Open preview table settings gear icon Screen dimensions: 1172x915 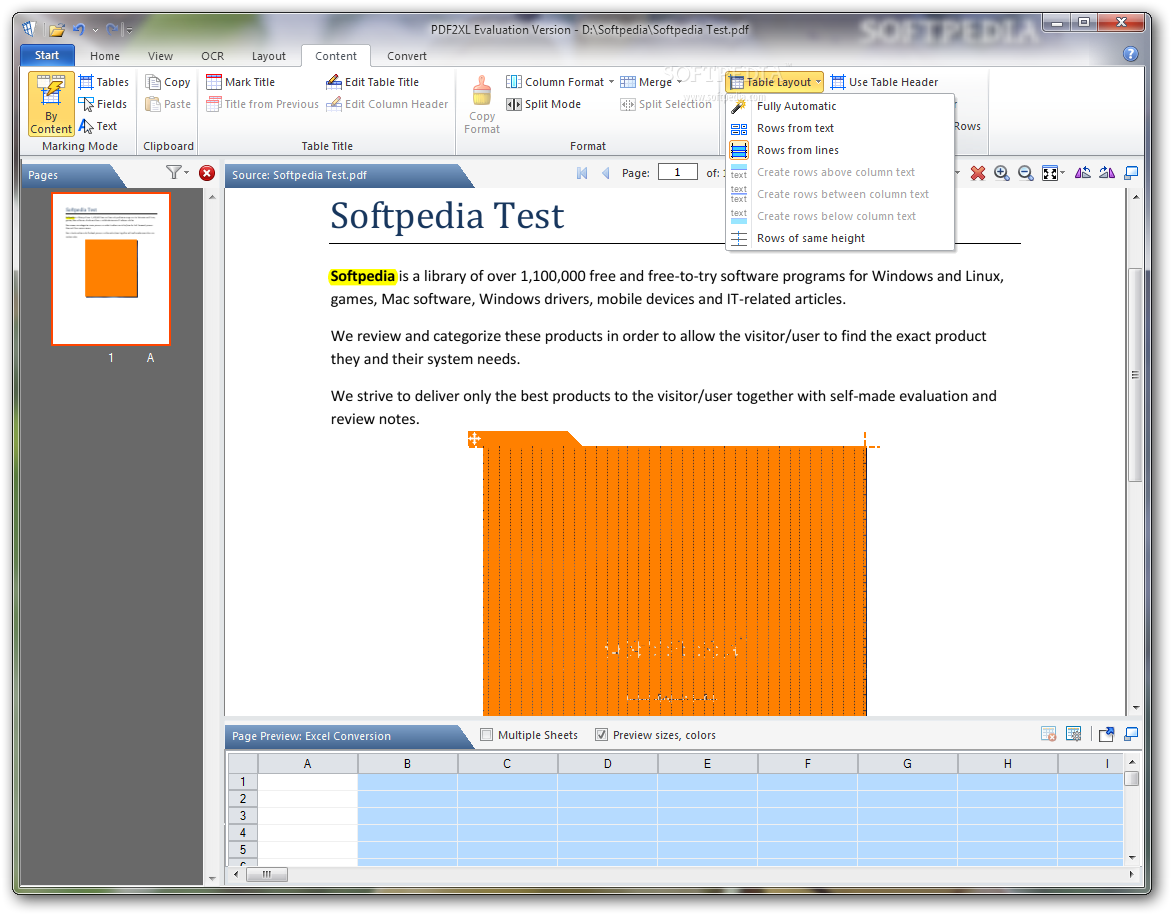pos(1073,735)
